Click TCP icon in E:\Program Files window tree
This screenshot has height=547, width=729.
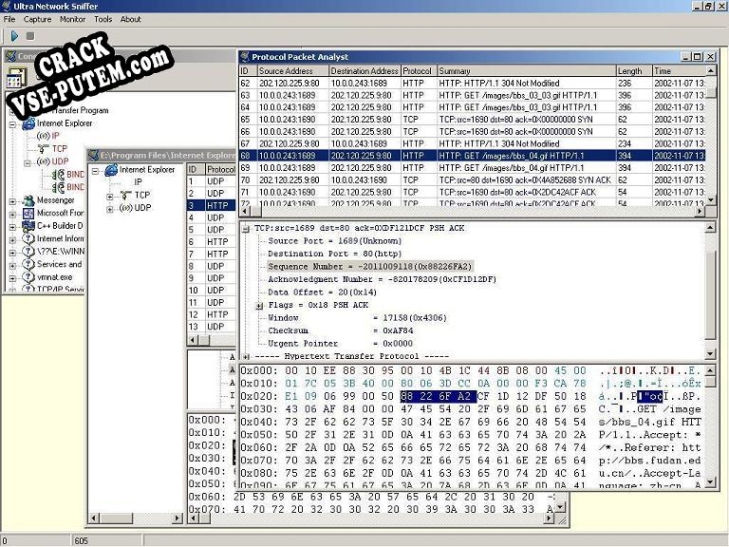click(126, 196)
